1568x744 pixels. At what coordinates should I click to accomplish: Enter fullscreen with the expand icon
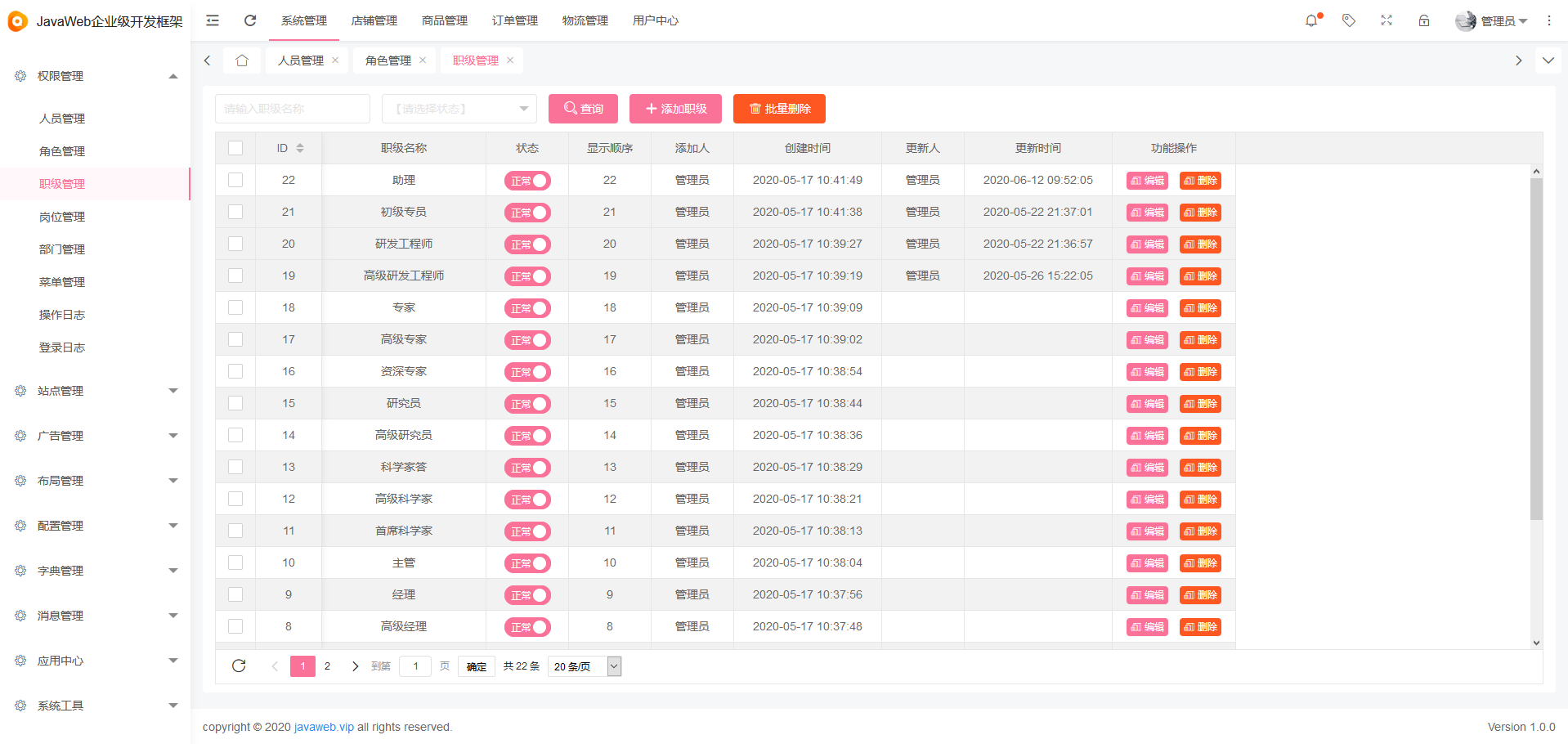click(1386, 20)
